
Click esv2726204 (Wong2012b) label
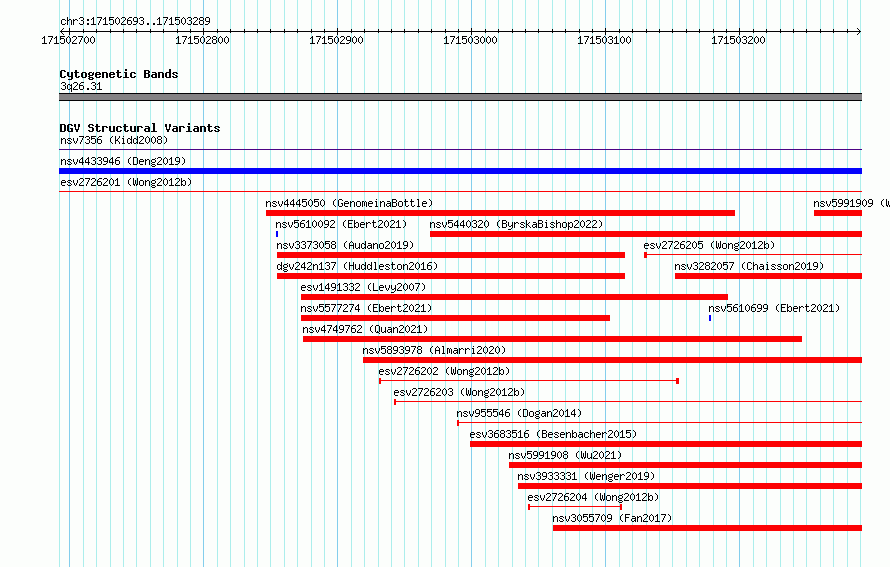(x=593, y=497)
